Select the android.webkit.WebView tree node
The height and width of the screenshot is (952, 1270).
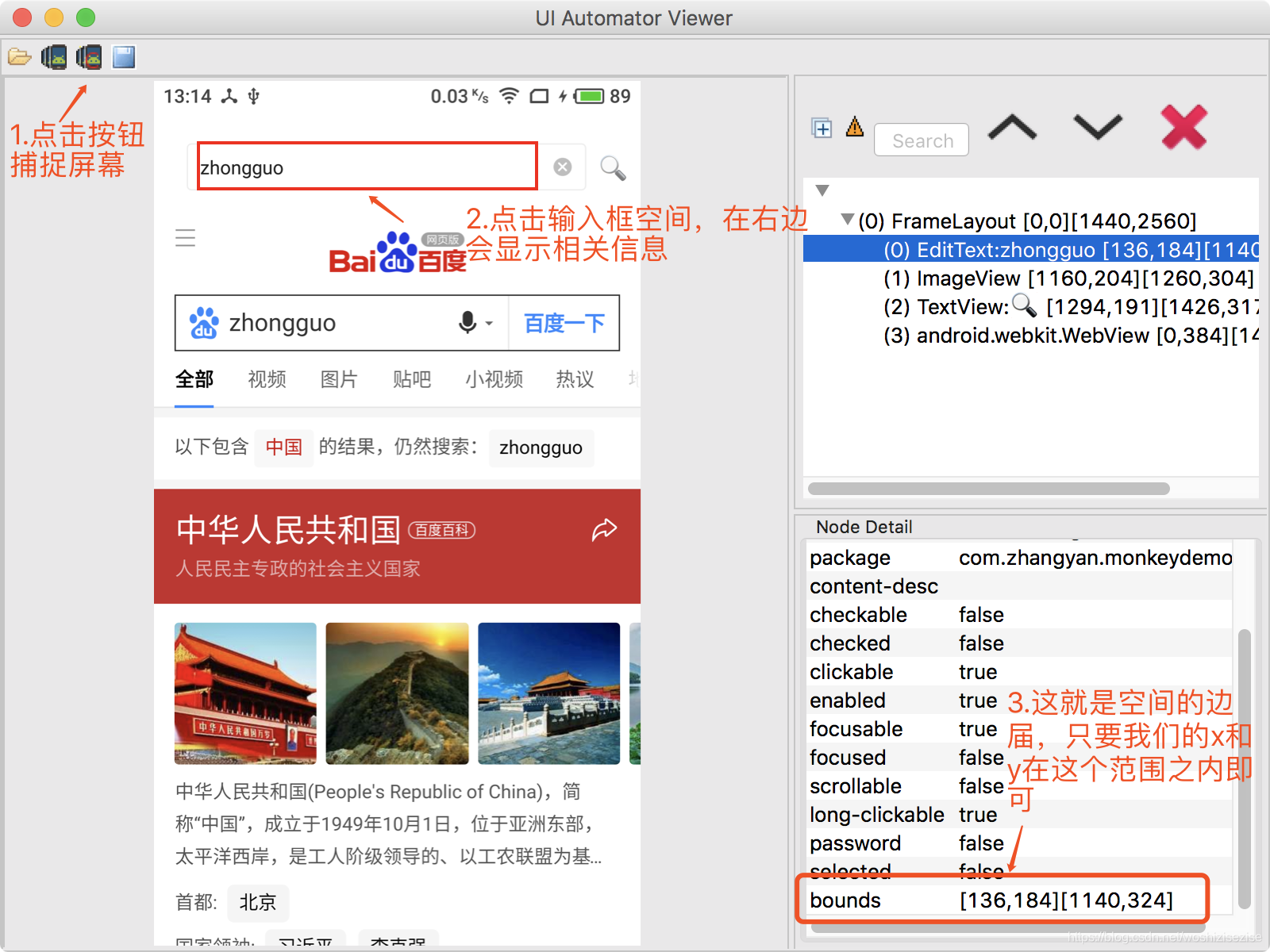(x=1070, y=336)
